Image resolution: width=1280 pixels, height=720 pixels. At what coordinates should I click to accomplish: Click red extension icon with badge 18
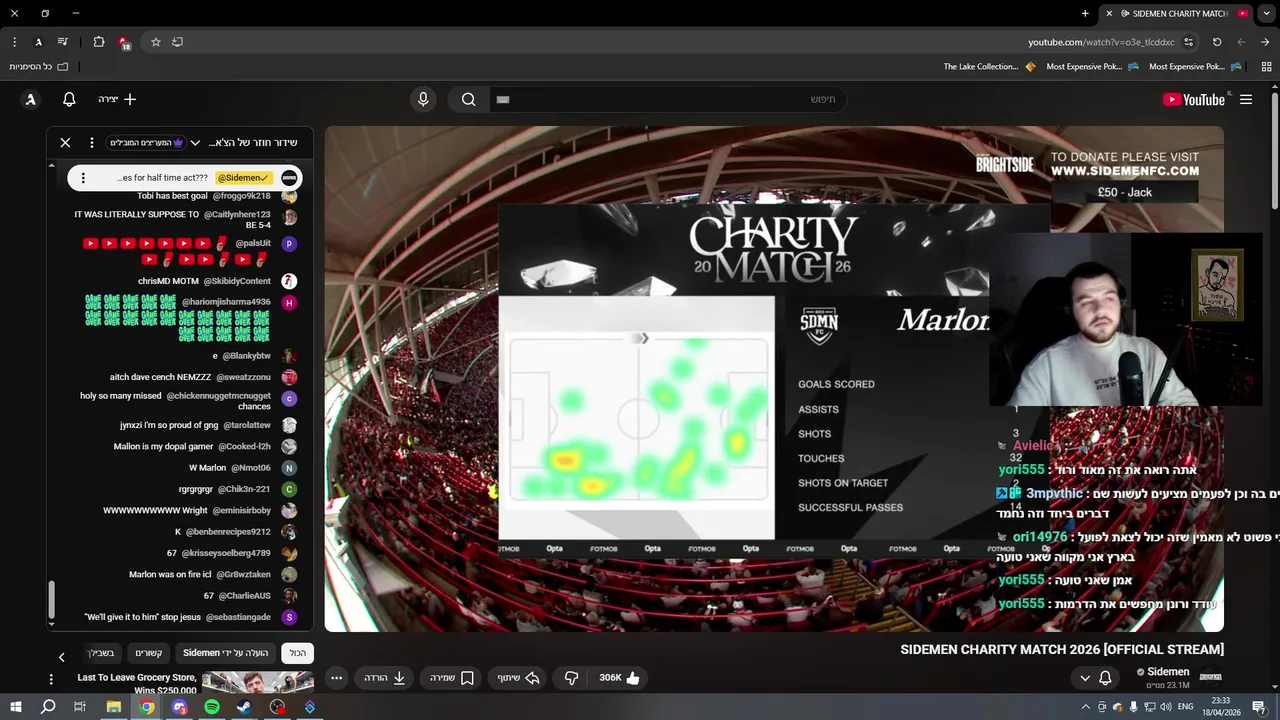(124, 42)
